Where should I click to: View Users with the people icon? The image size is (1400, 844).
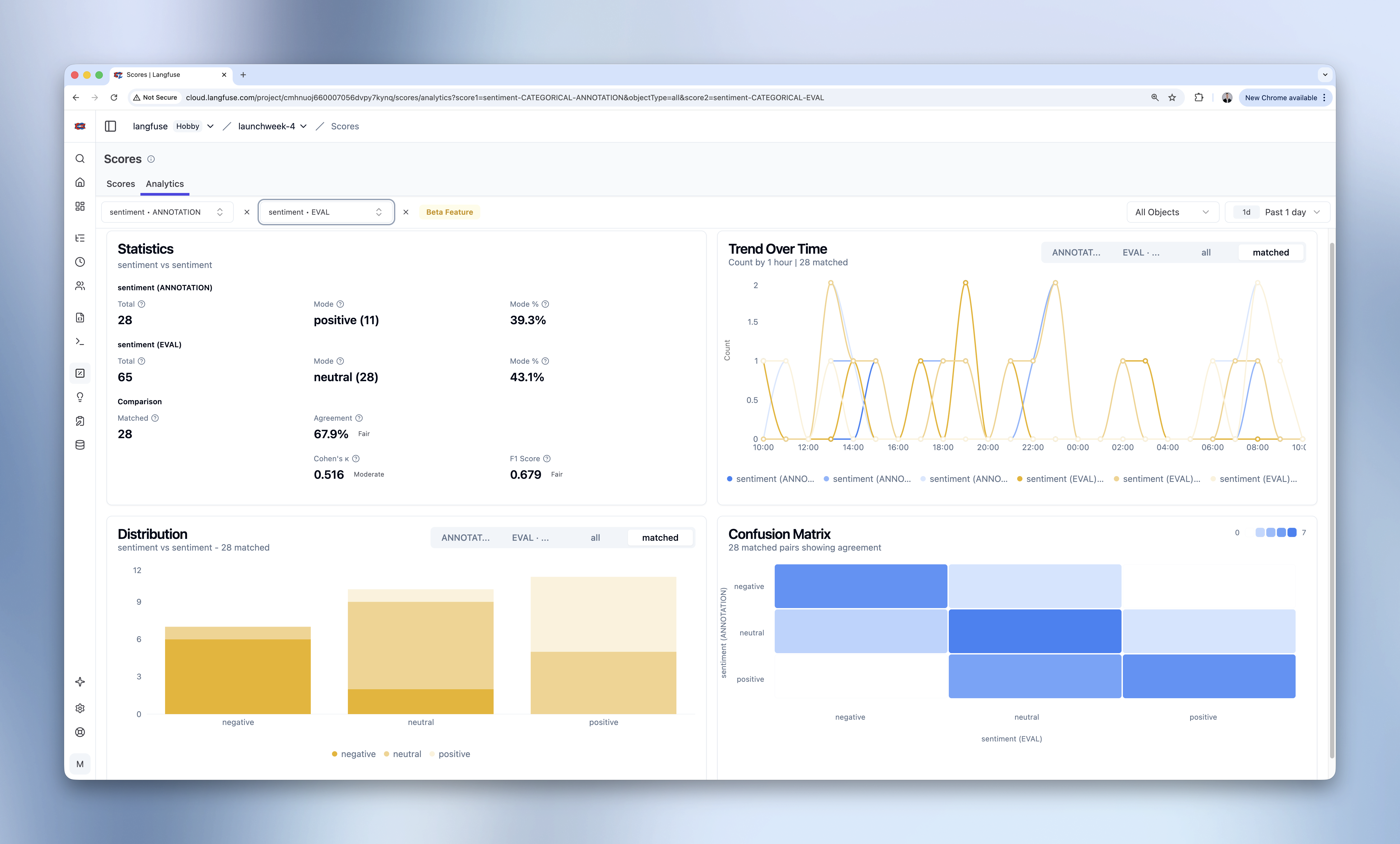tap(79, 286)
